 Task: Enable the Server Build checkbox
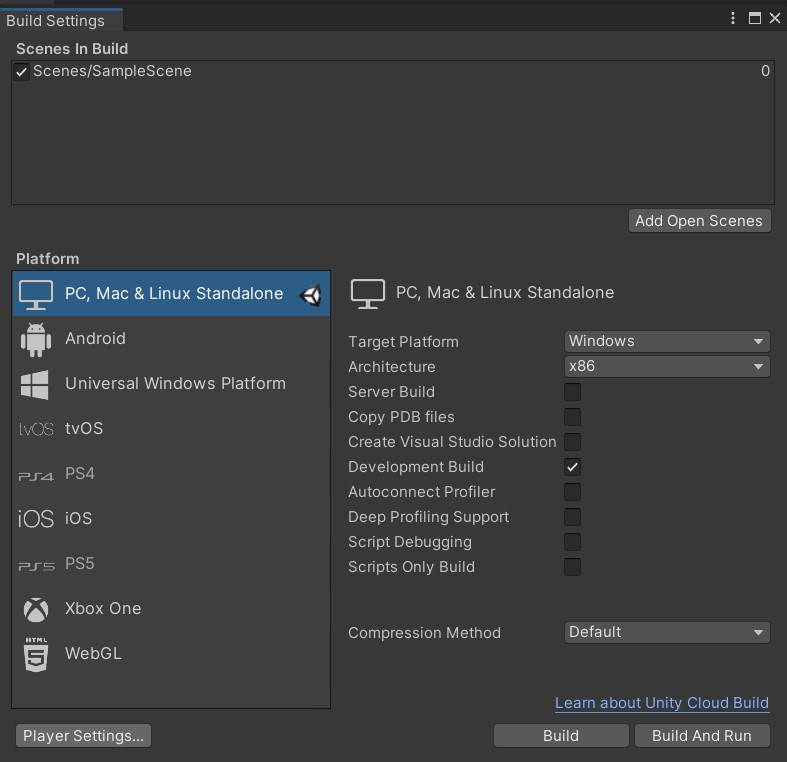click(572, 392)
